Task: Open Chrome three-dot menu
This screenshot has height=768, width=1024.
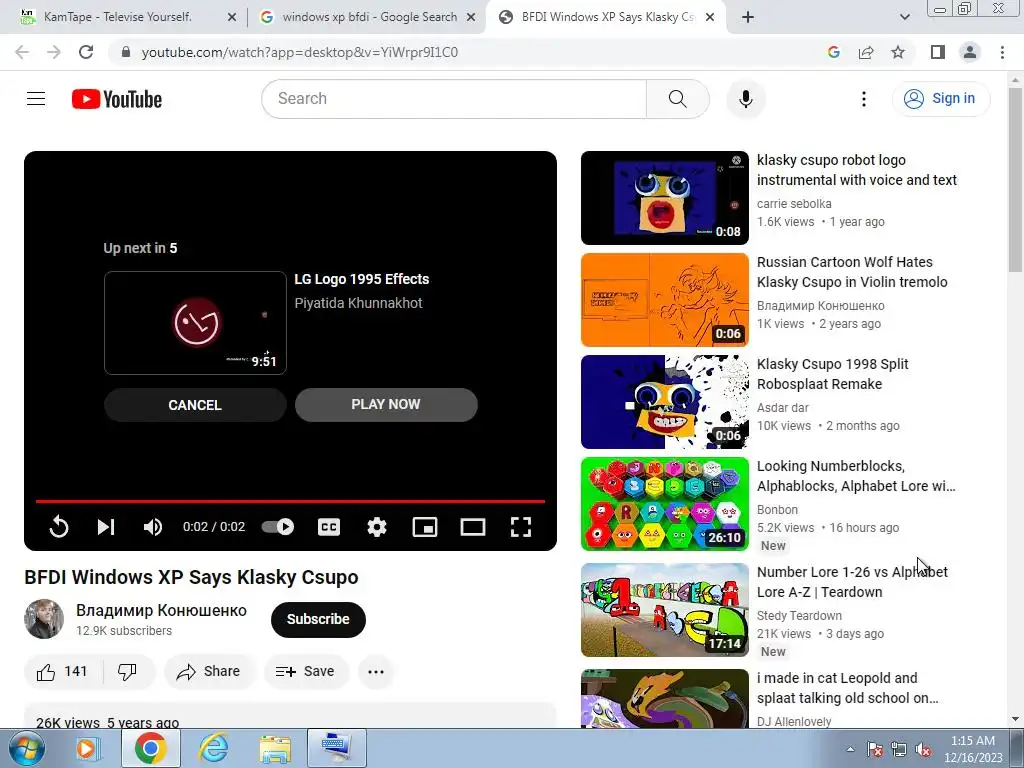Action: click(1002, 52)
